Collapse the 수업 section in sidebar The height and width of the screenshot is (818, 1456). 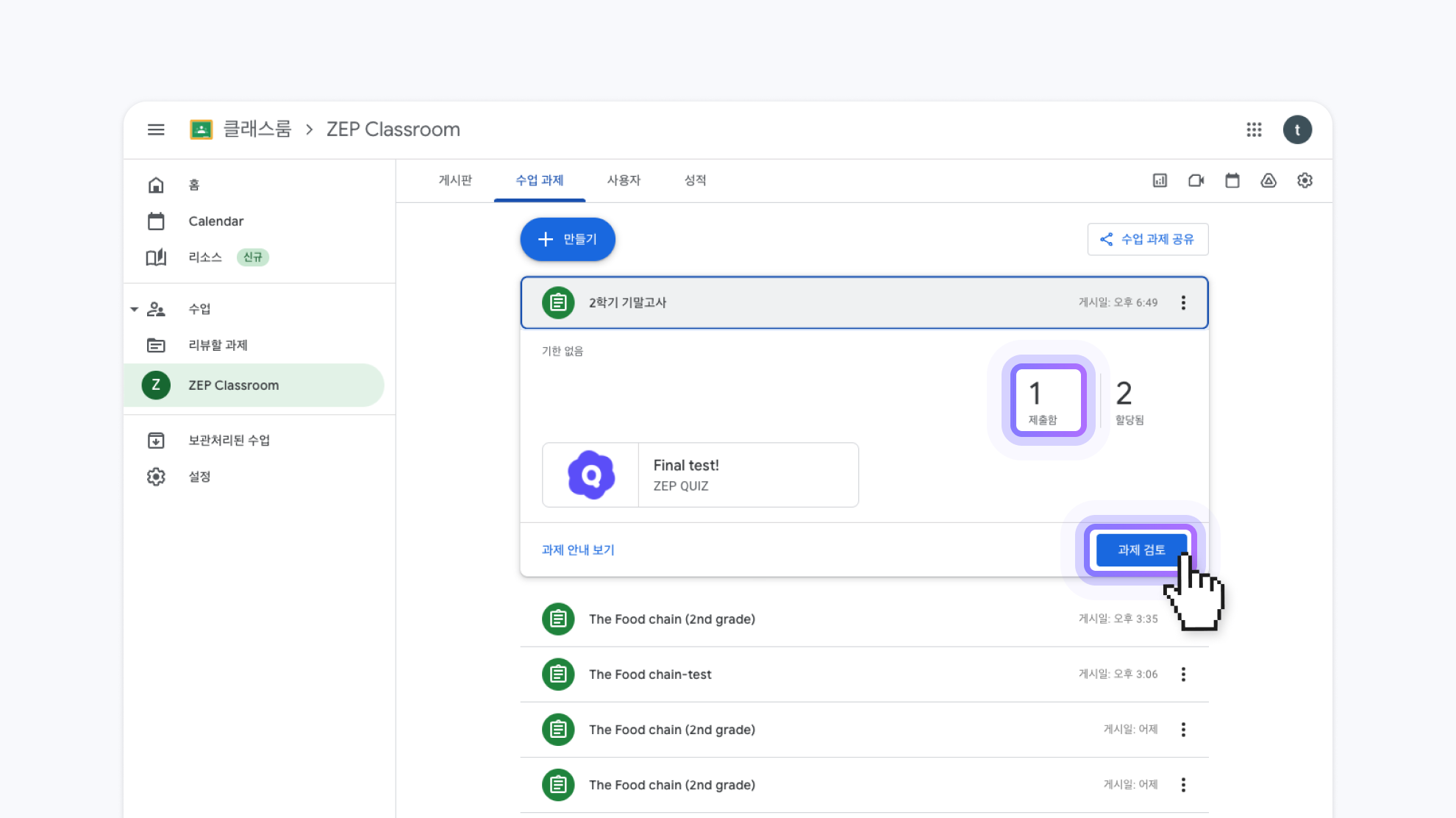point(135,309)
